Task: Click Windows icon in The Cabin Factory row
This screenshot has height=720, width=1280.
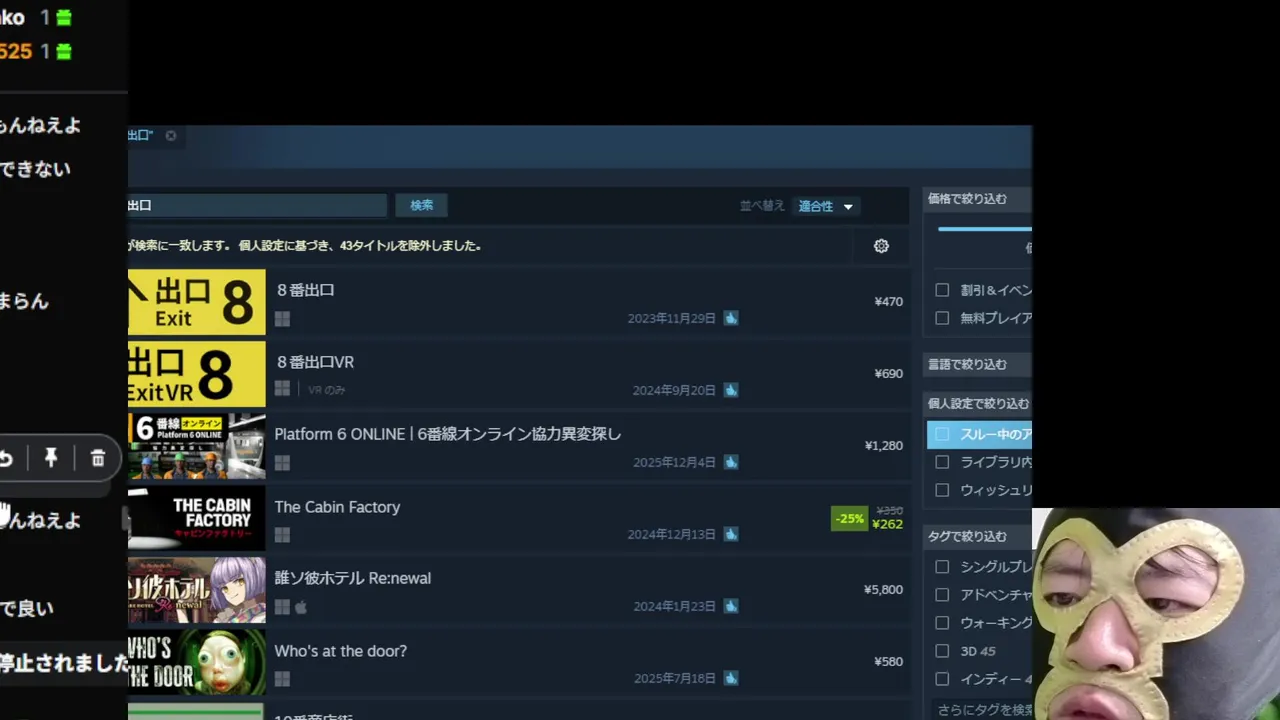Action: click(282, 534)
